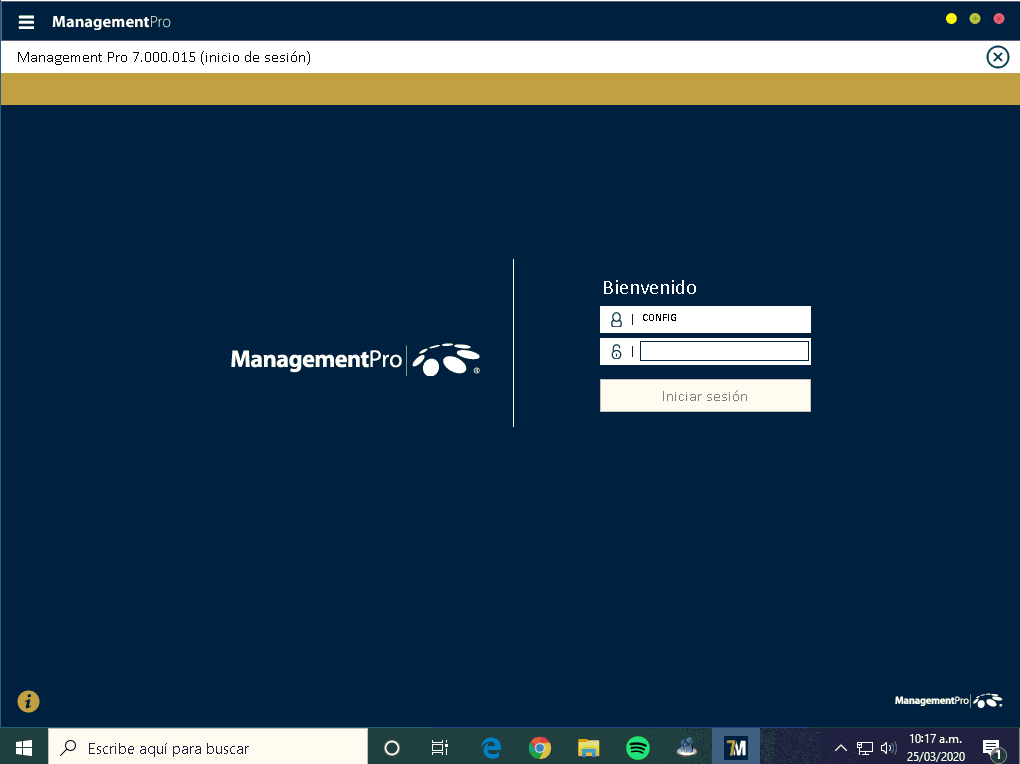Click the yellow minimize dot

(951, 19)
